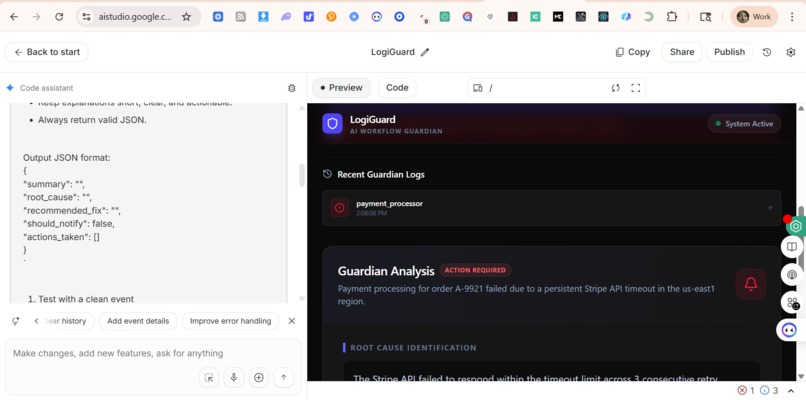Image resolution: width=806 pixels, height=400 pixels.
Task: Toggle device preview icon in URL bar
Action: tap(478, 88)
